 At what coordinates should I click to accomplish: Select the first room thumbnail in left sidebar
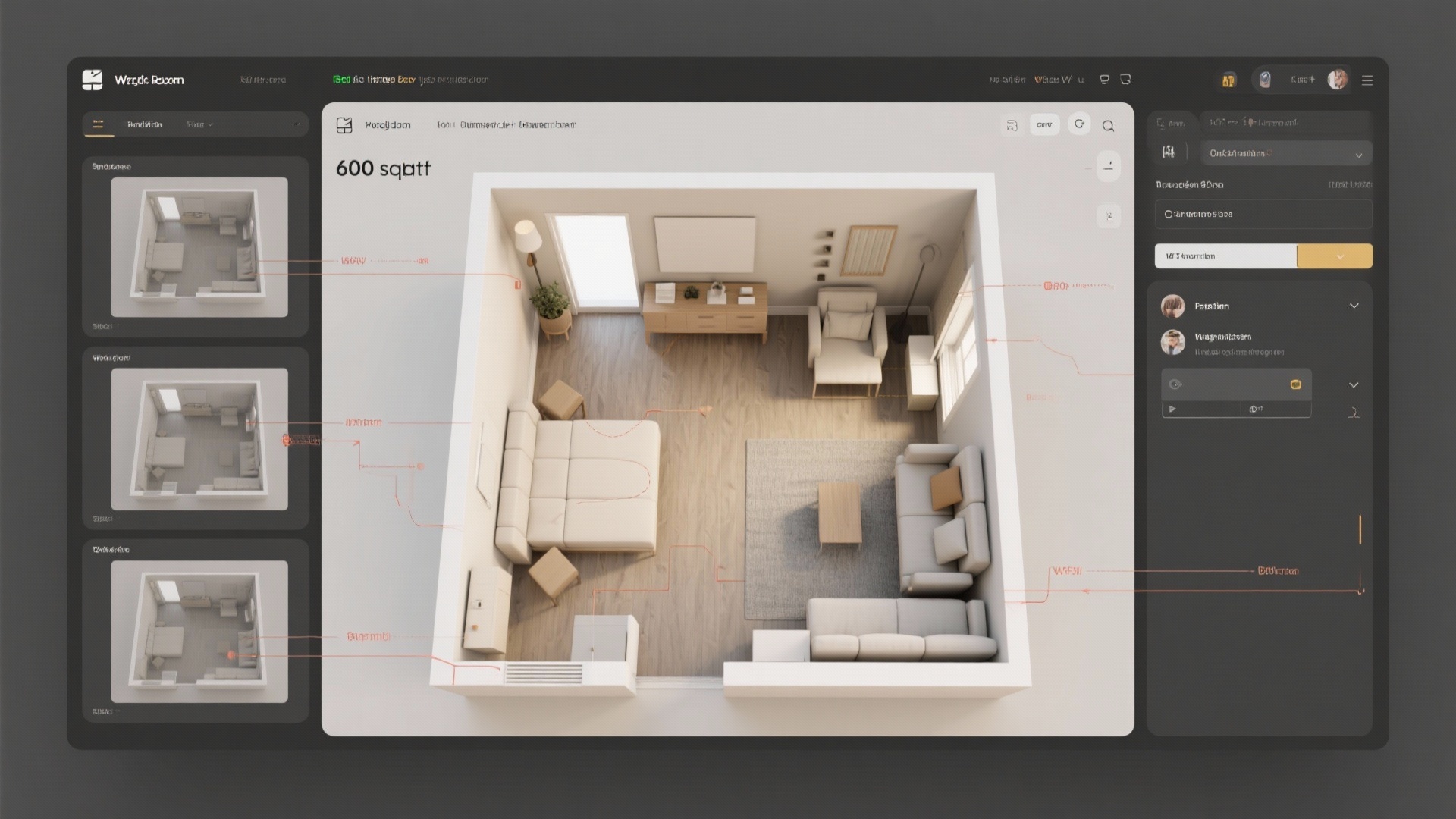(x=199, y=247)
